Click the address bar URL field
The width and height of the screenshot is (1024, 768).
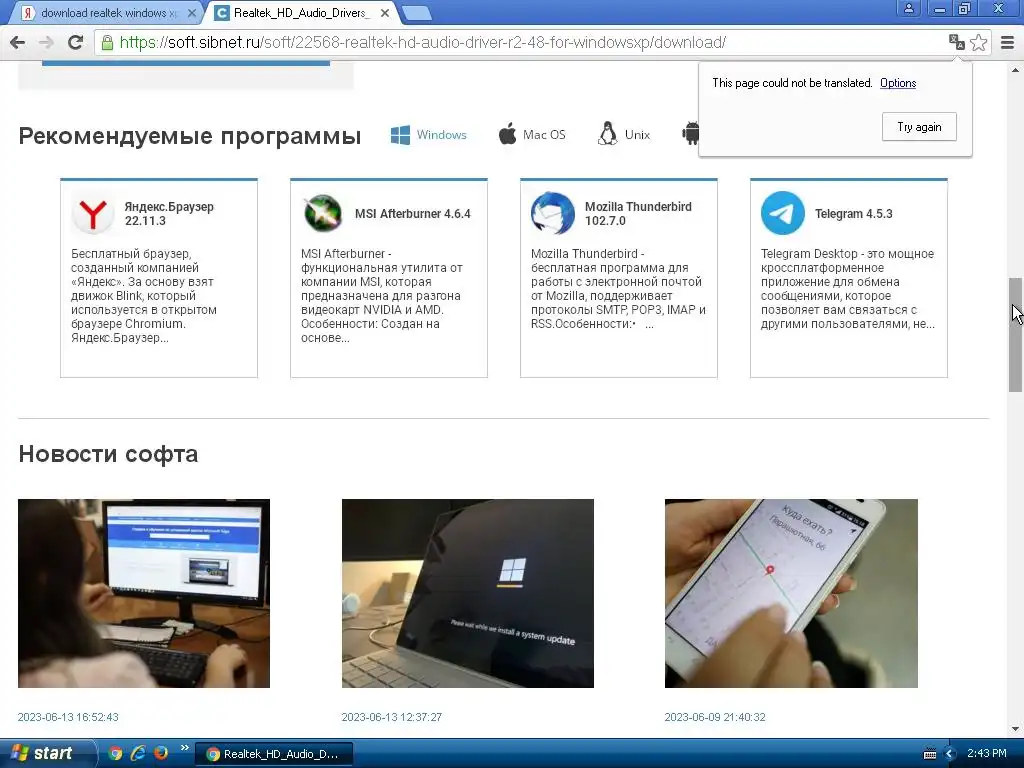(x=522, y=42)
